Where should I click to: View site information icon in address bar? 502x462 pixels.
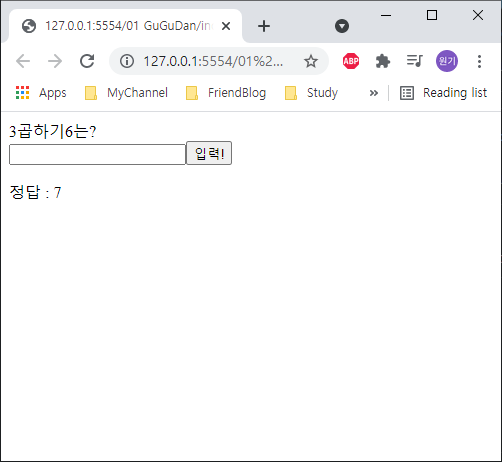(127, 61)
